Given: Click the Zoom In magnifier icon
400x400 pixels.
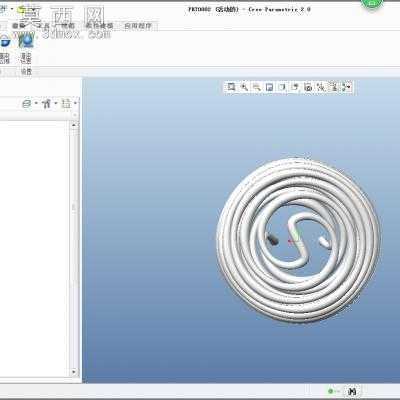Looking at the screenshot, I should [244, 87].
